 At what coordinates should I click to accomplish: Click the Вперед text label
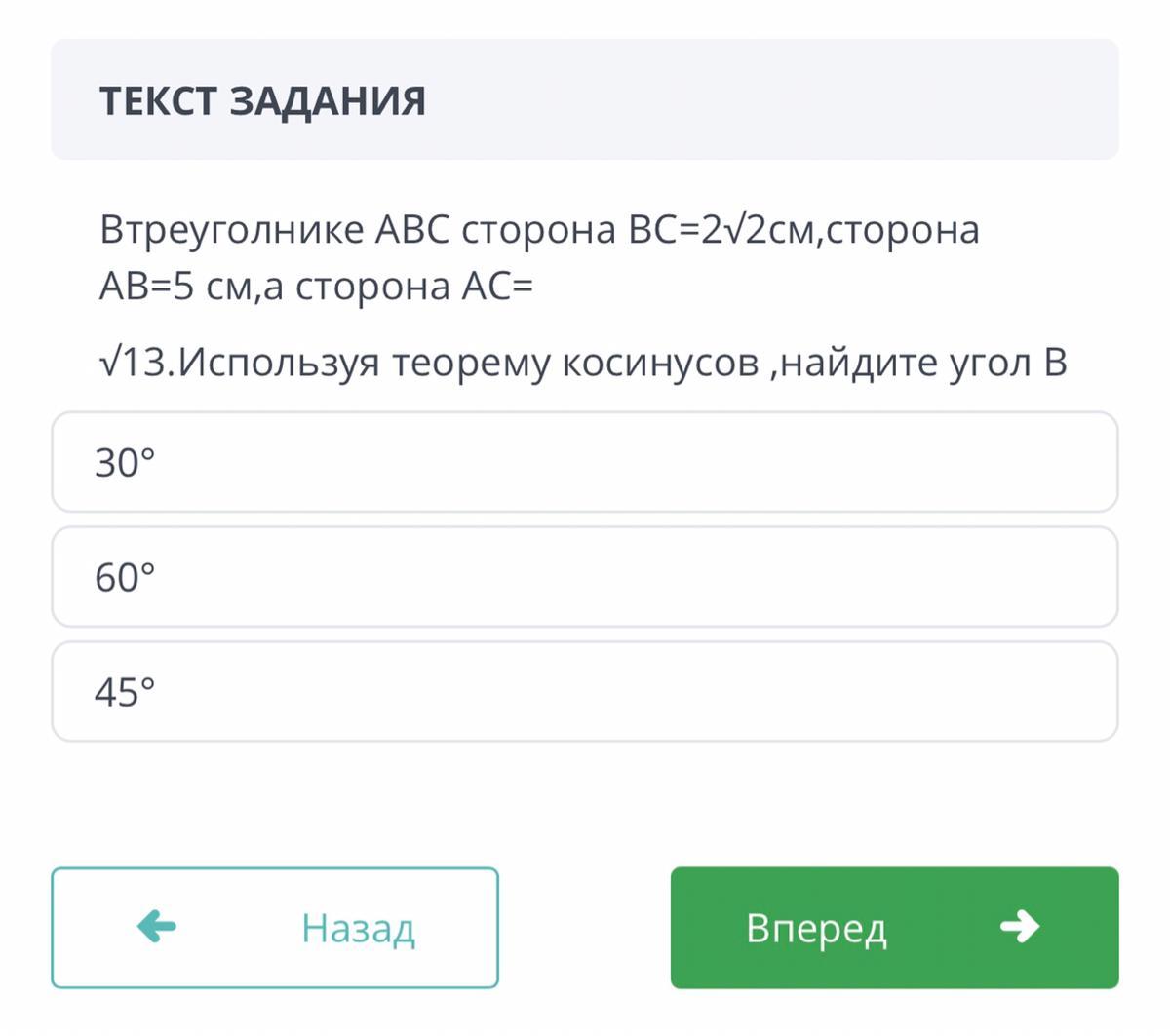click(816, 928)
